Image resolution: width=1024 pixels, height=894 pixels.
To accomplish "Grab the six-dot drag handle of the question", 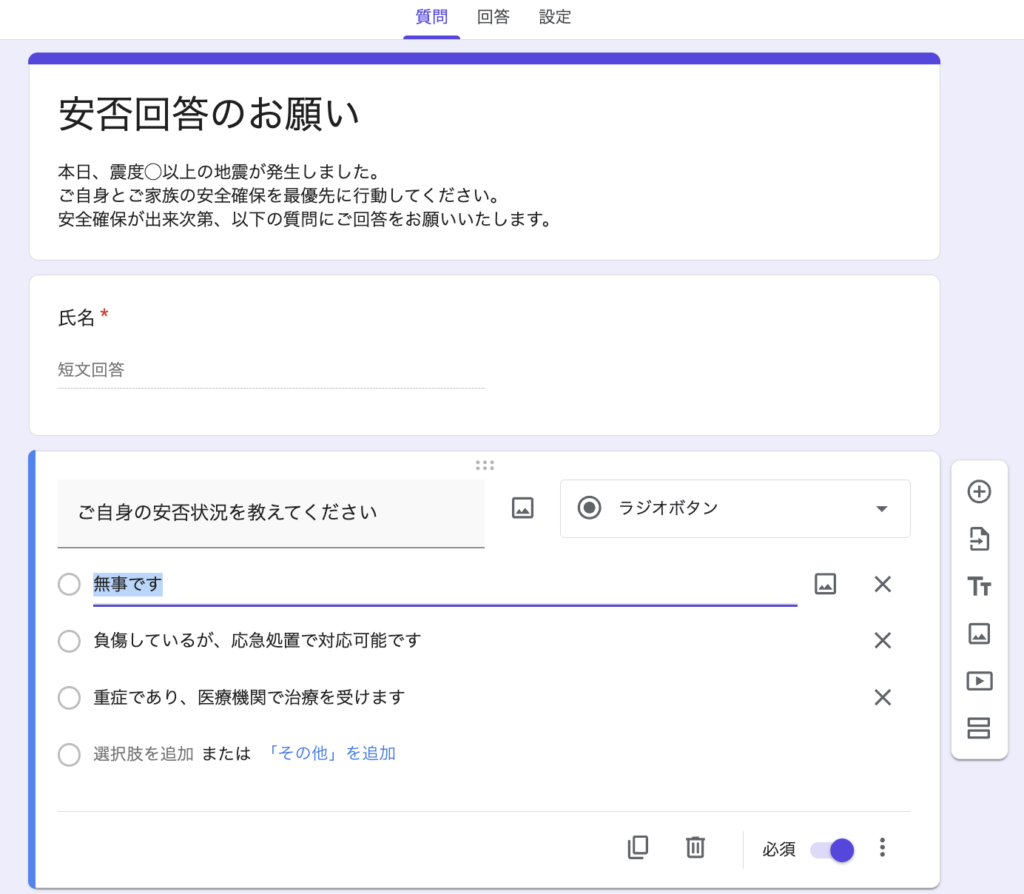I will pyautogui.click(x=485, y=465).
